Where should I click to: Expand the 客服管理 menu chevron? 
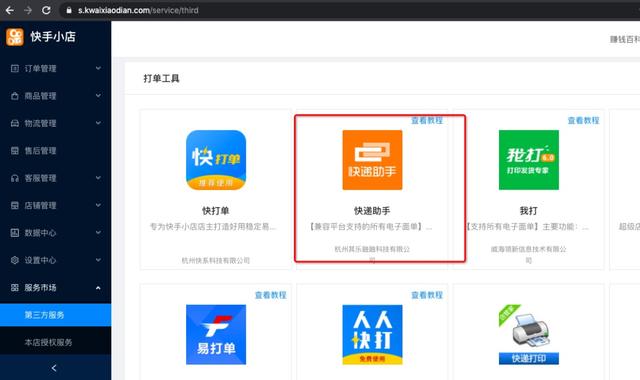point(98,178)
